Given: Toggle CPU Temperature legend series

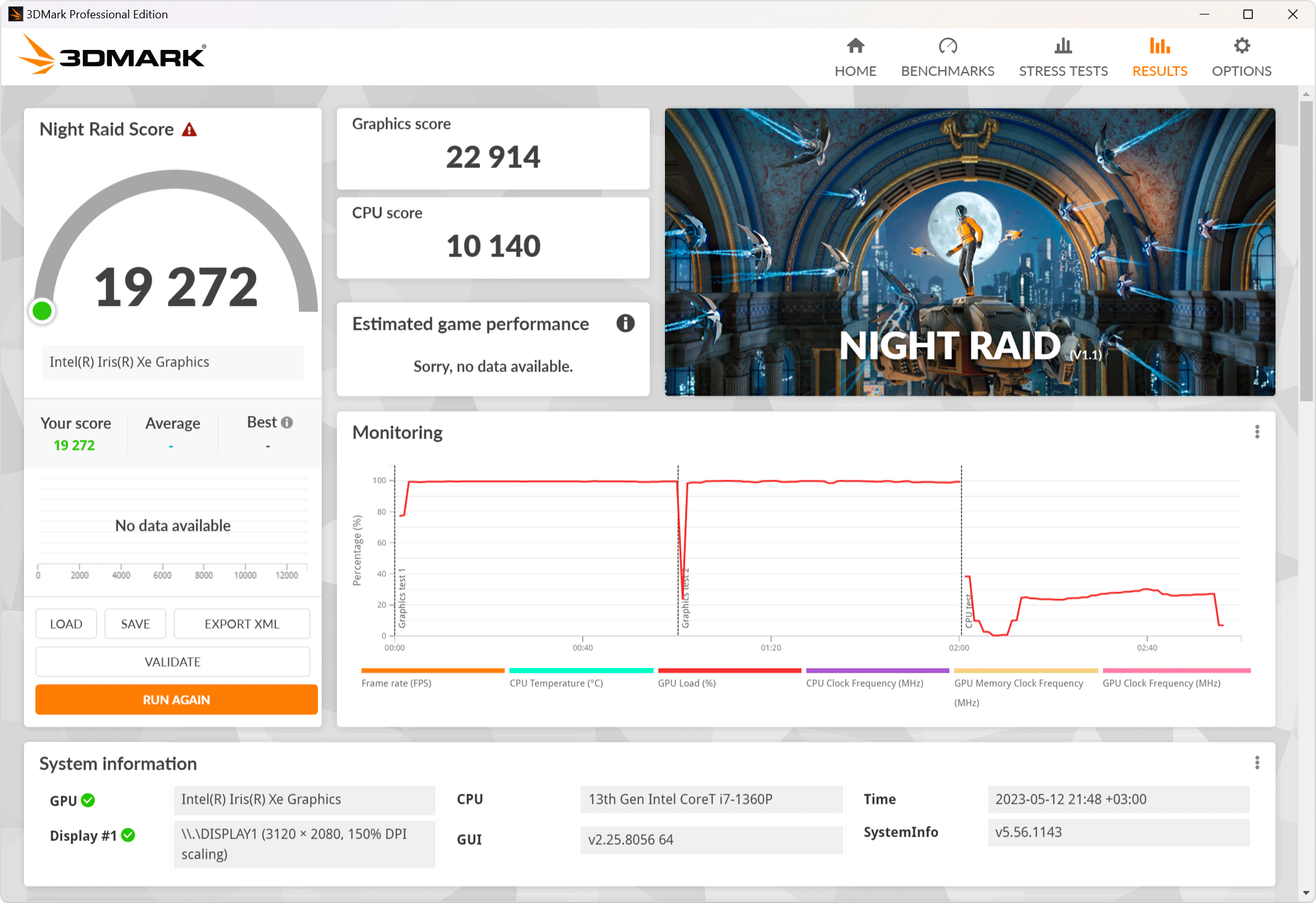Looking at the screenshot, I should pos(556,683).
